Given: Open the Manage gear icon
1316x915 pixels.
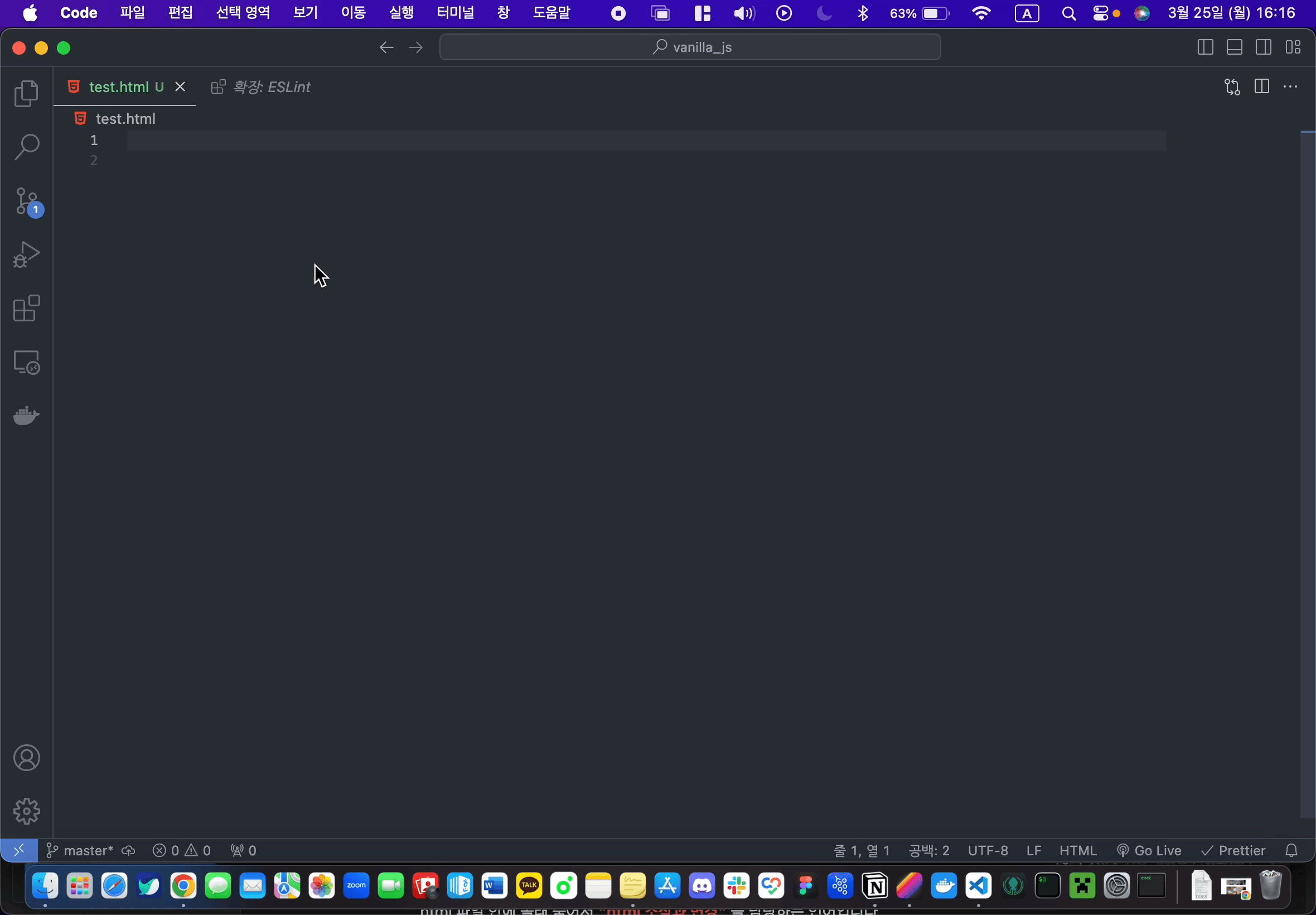Looking at the screenshot, I should [x=26, y=811].
